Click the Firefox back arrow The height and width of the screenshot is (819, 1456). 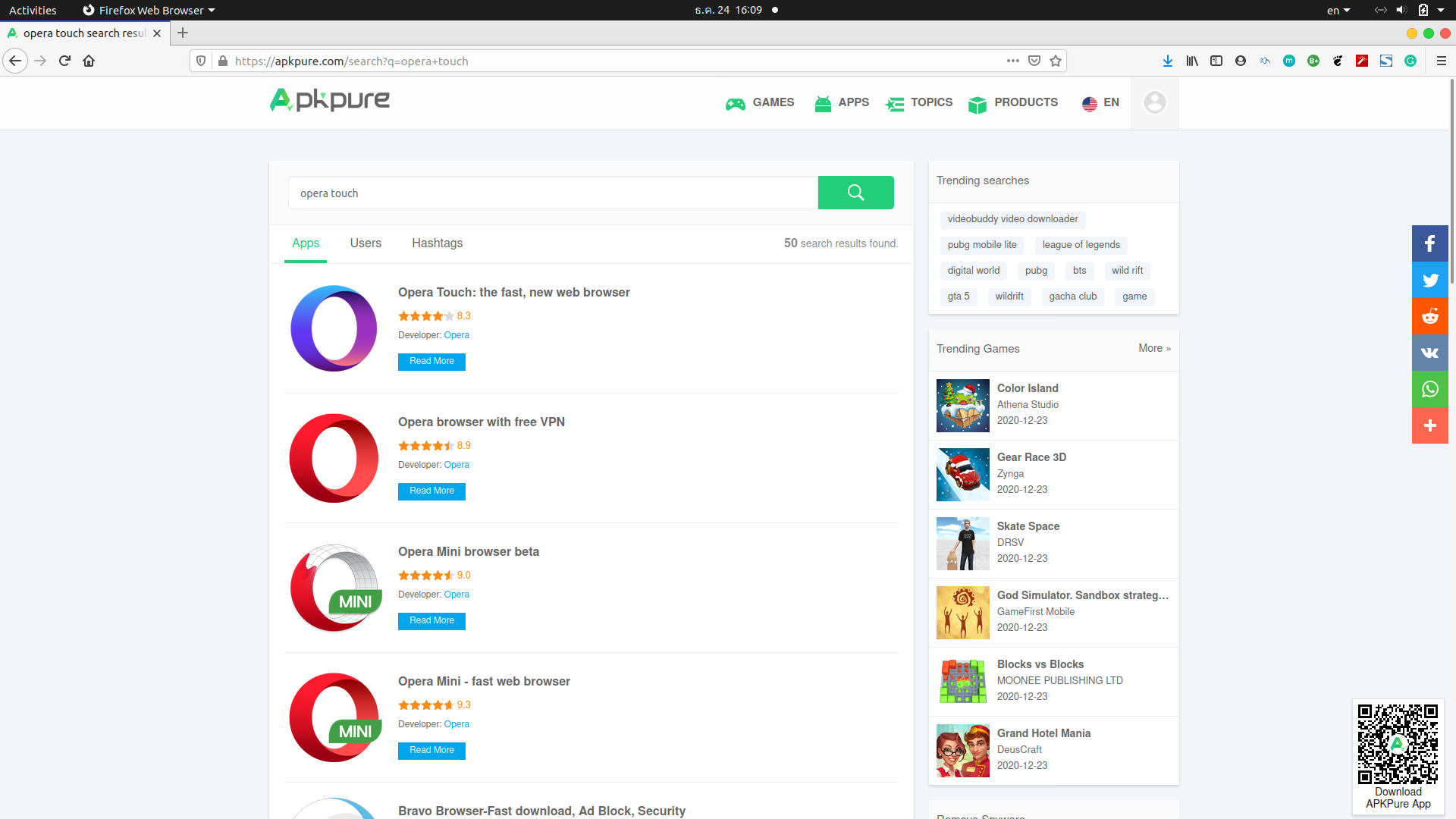pos(15,61)
